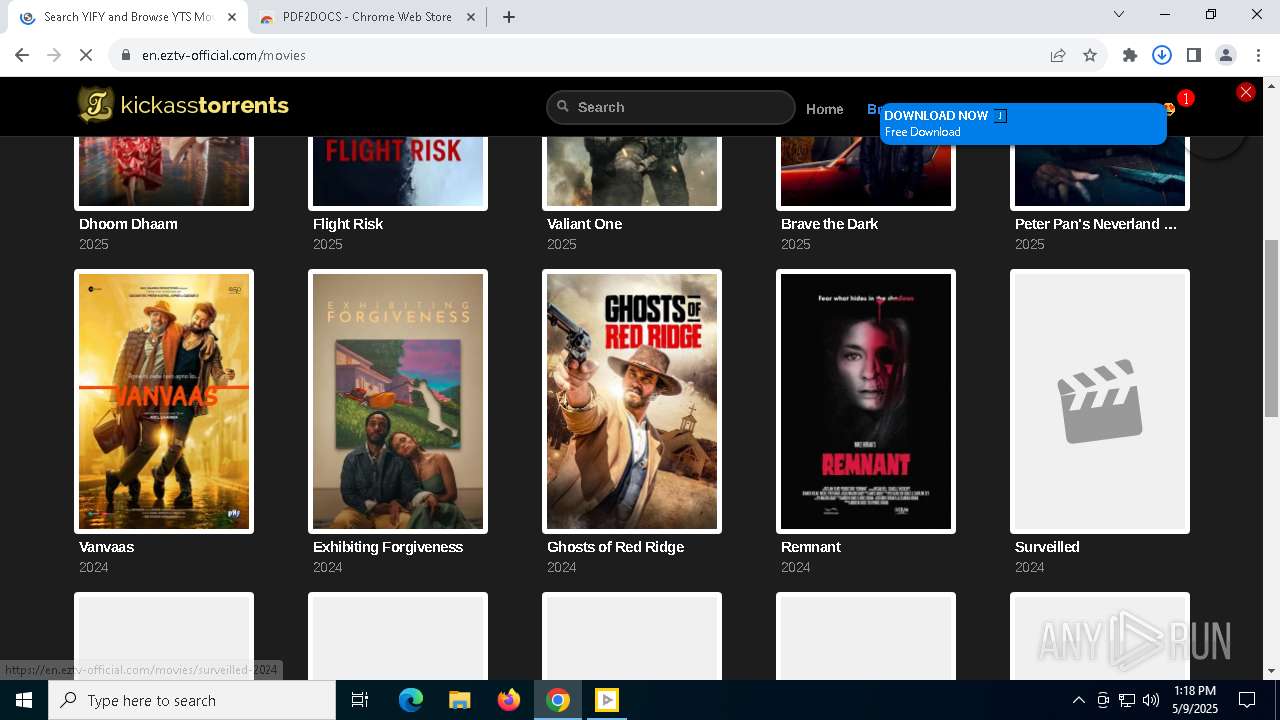
Task: Click the kickasstorrents logo
Action: [x=183, y=105]
